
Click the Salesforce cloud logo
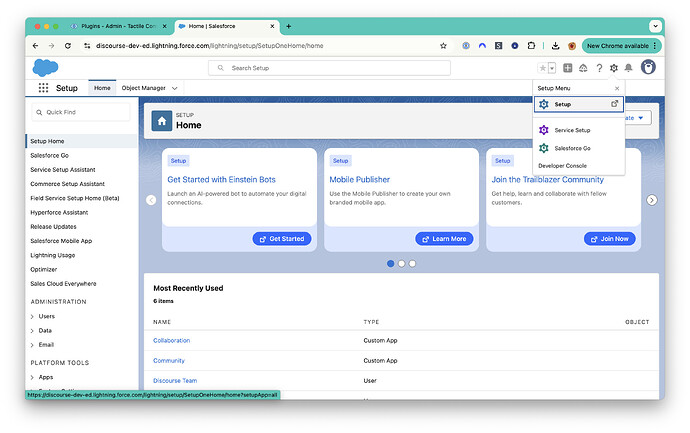[x=45, y=68]
